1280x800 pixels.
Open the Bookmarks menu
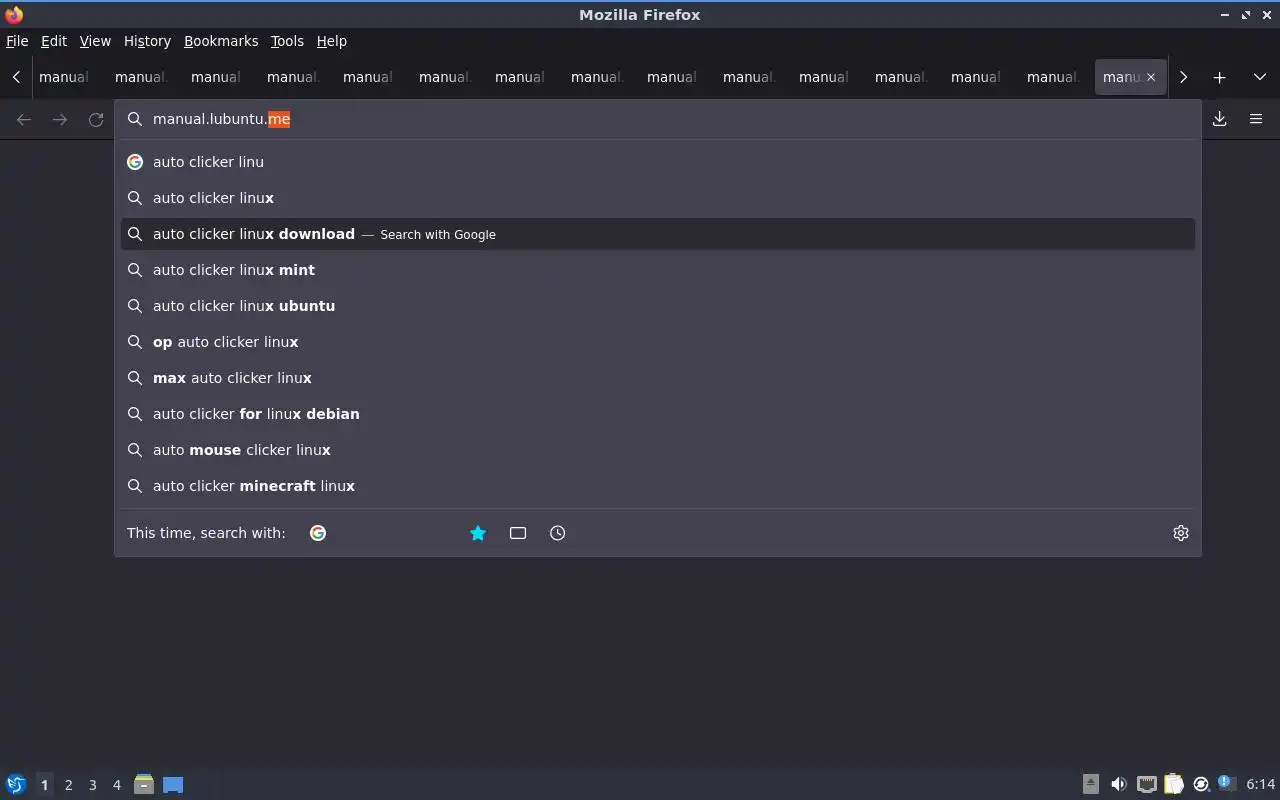point(221,41)
